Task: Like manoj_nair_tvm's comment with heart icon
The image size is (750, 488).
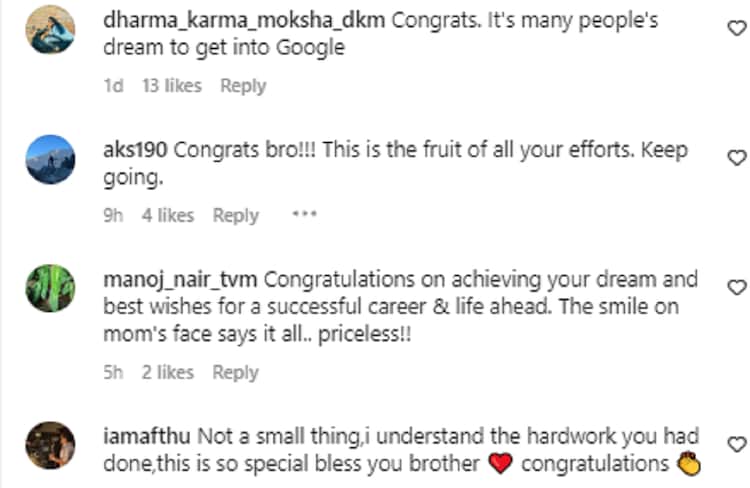Action: 736,287
